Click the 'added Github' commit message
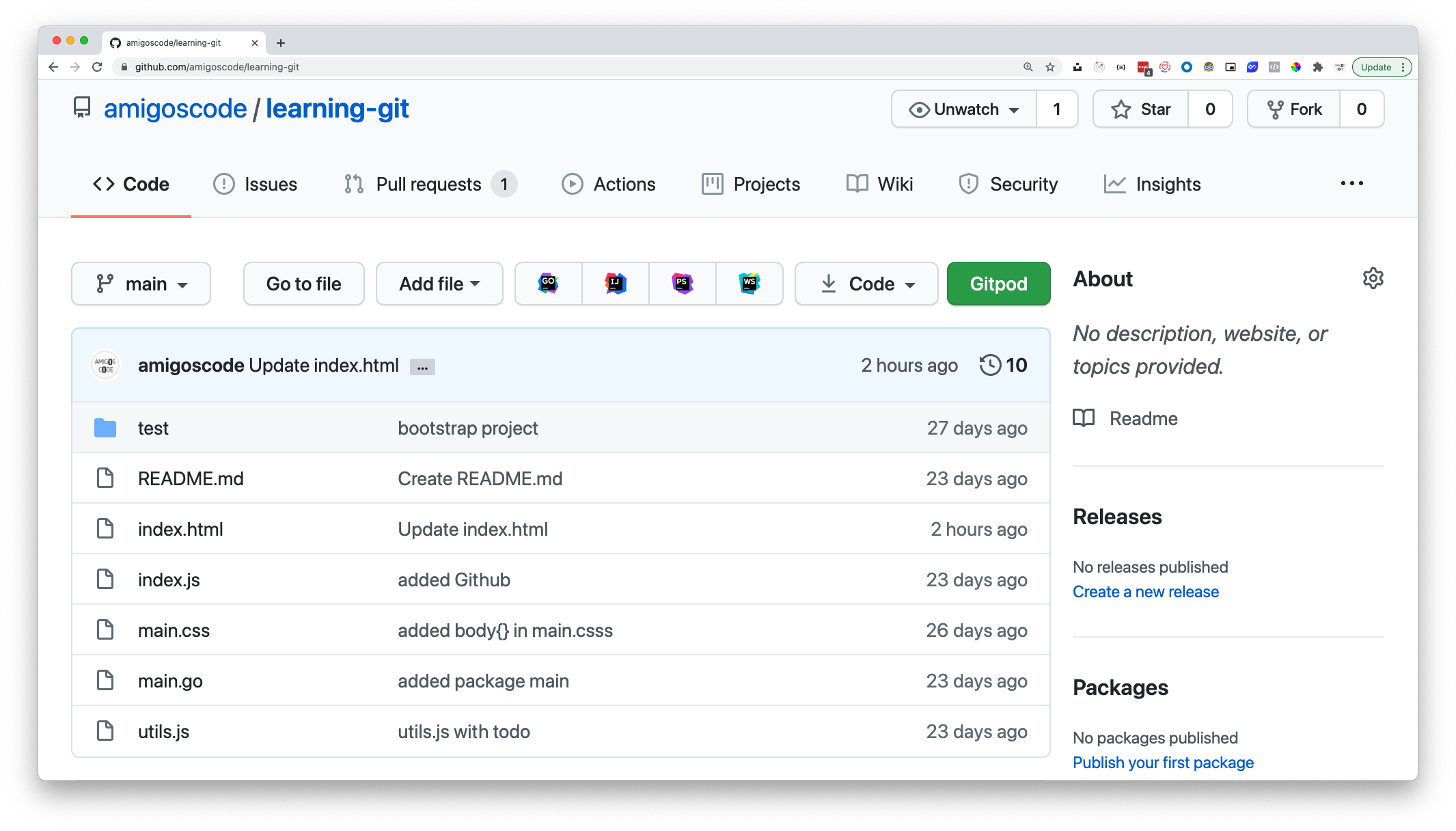 pos(454,580)
